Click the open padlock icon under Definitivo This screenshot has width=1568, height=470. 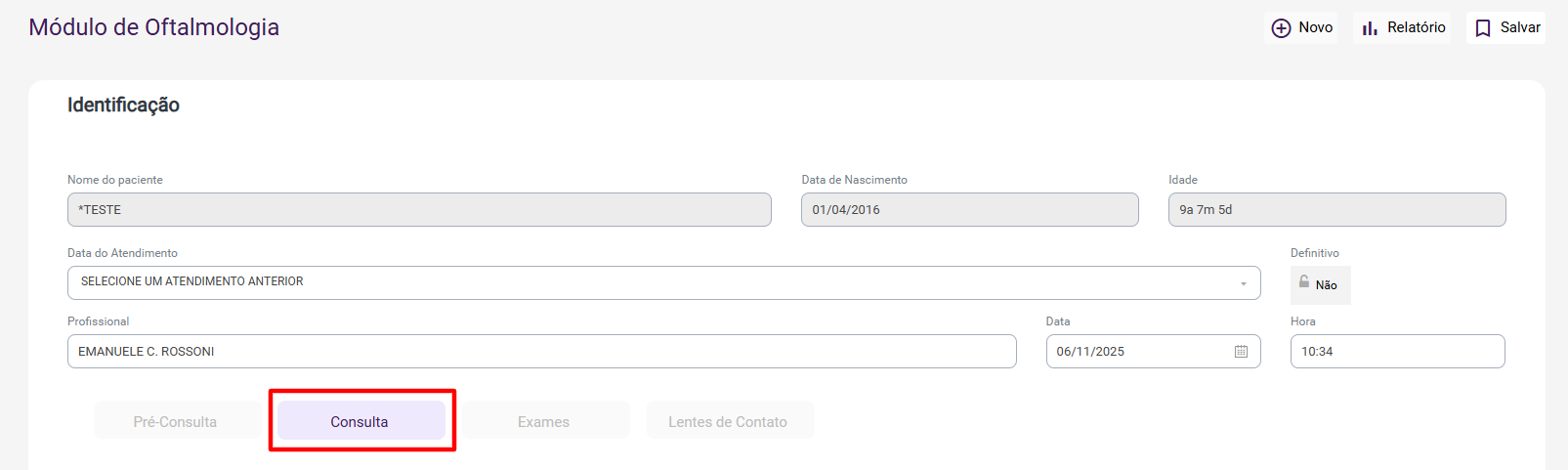[x=1304, y=281]
